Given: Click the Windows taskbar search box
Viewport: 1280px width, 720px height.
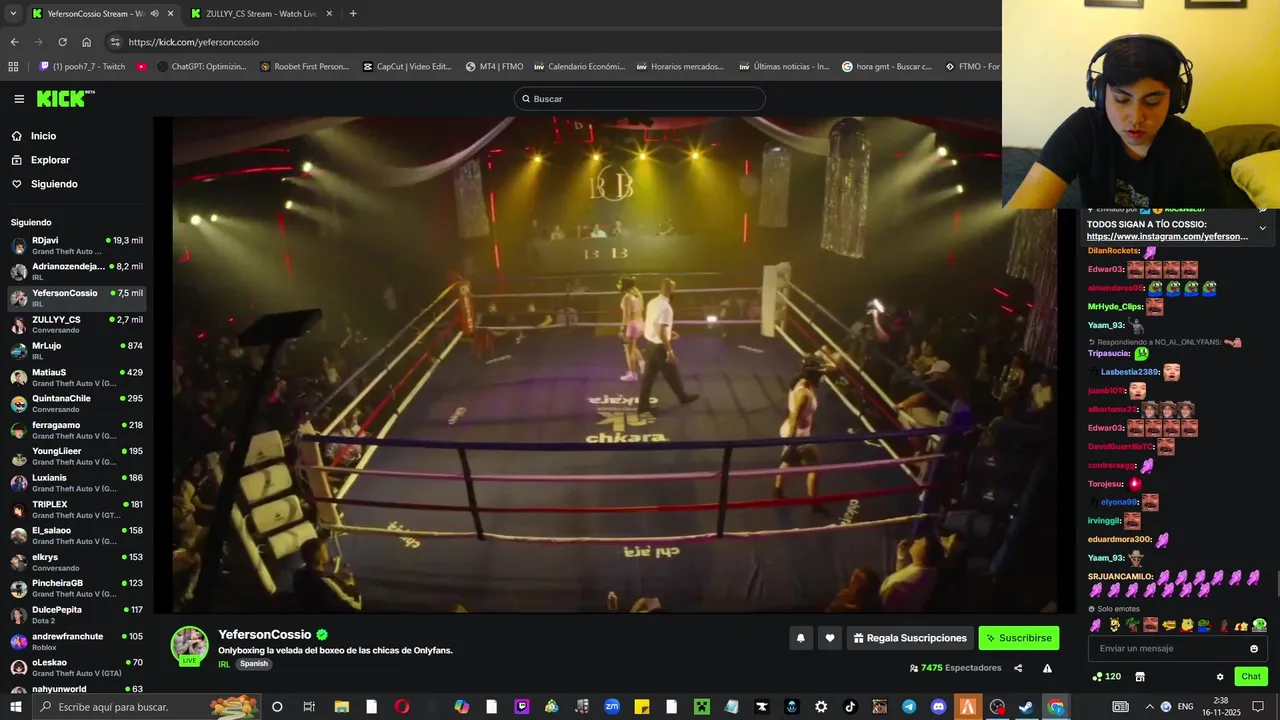Looking at the screenshot, I should pyautogui.click(x=148, y=707).
